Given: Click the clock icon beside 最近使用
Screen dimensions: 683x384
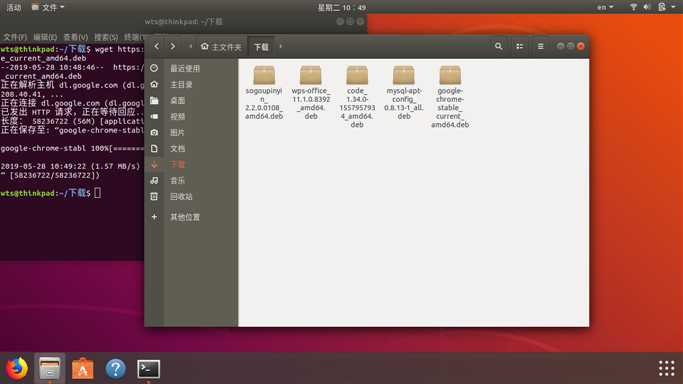Looking at the screenshot, I should [154, 68].
